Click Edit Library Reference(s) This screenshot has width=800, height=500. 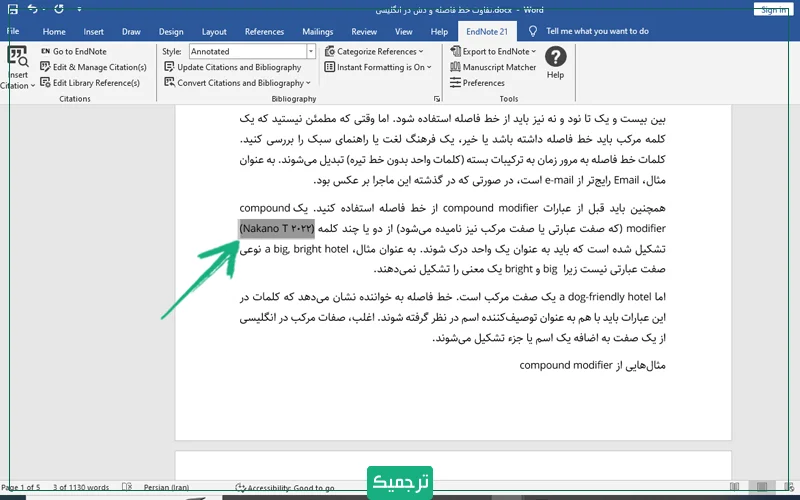click(90, 83)
